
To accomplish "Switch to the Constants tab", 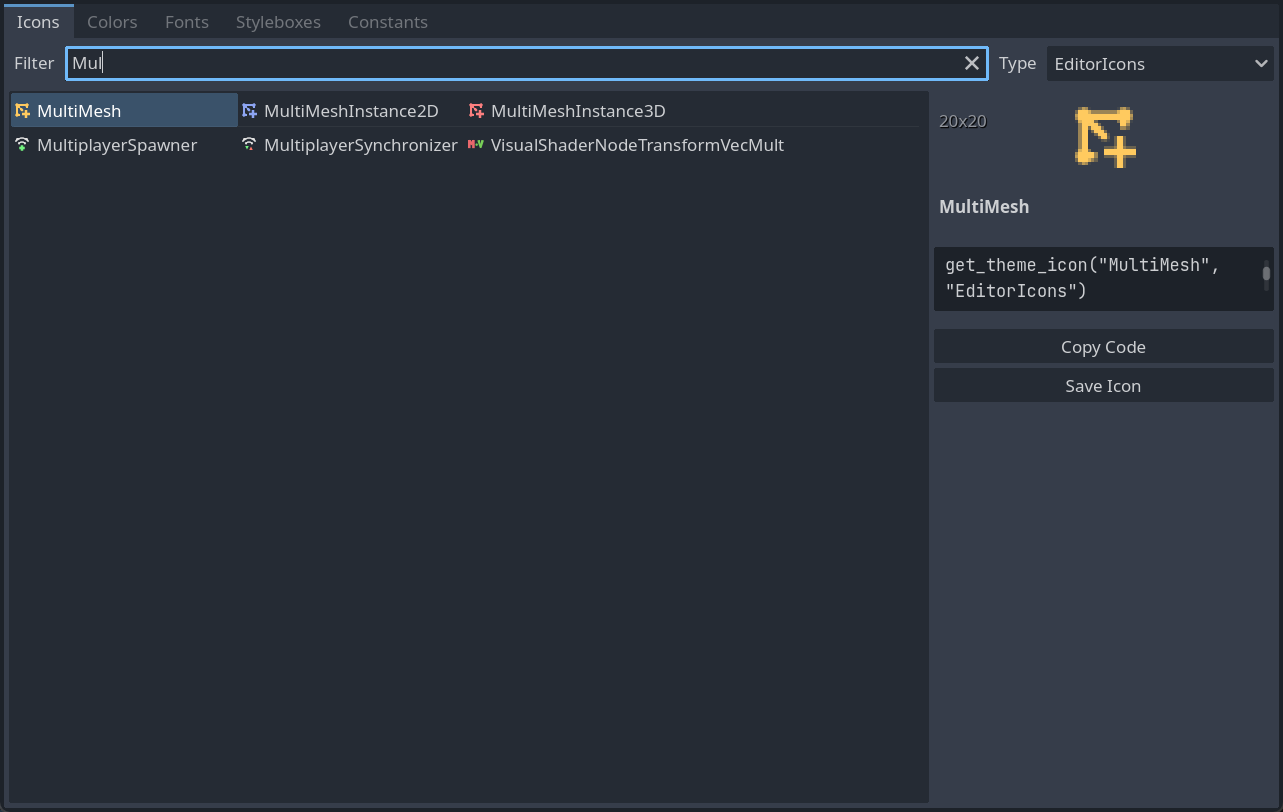I will click(x=388, y=21).
